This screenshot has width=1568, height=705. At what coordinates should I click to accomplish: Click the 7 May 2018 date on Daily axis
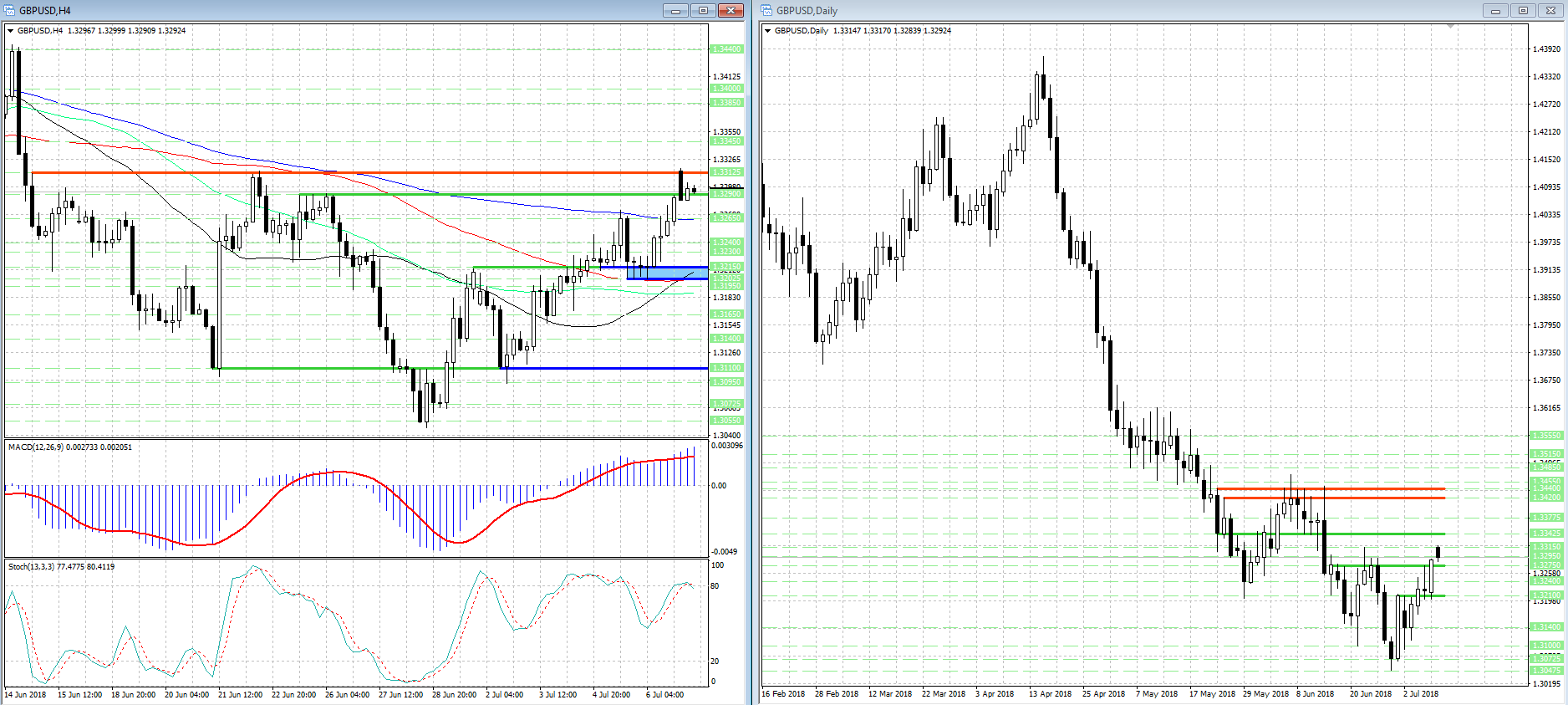tap(1156, 694)
